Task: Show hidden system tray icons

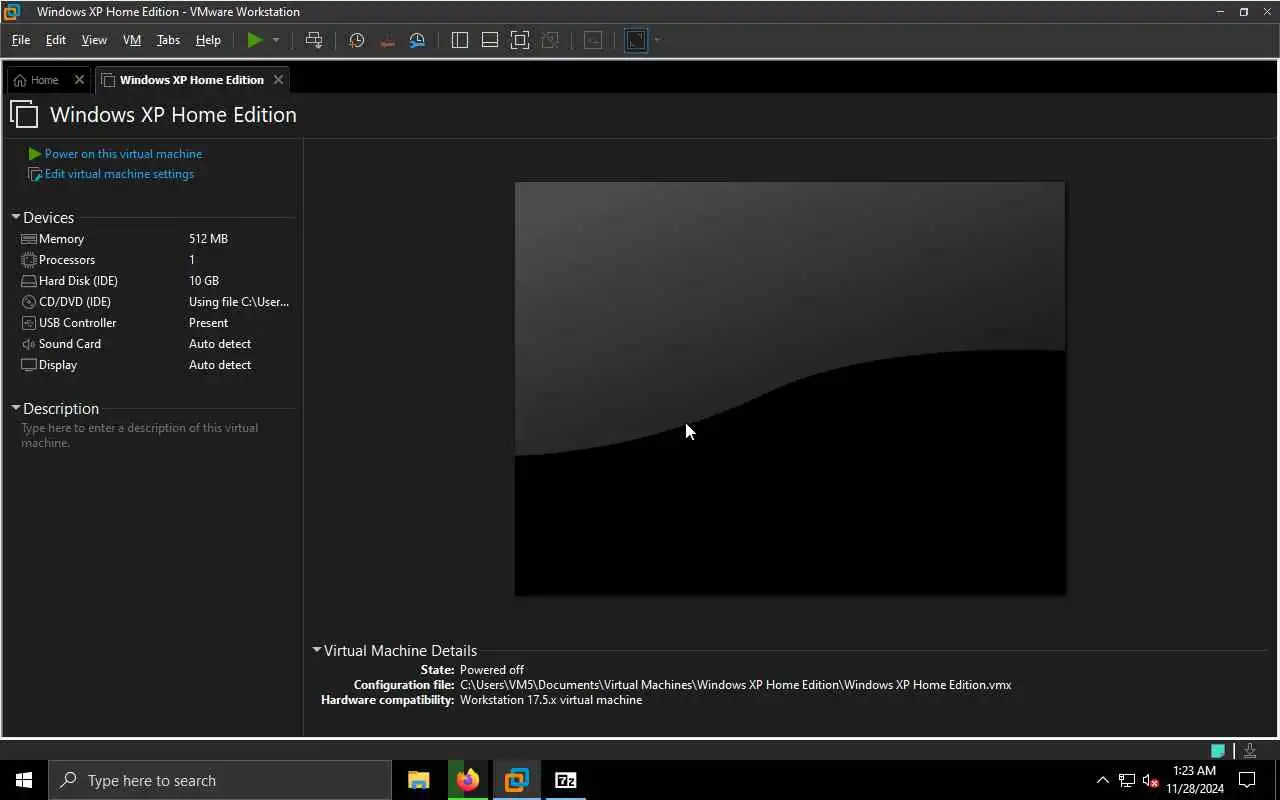Action: tap(1103, 780)
